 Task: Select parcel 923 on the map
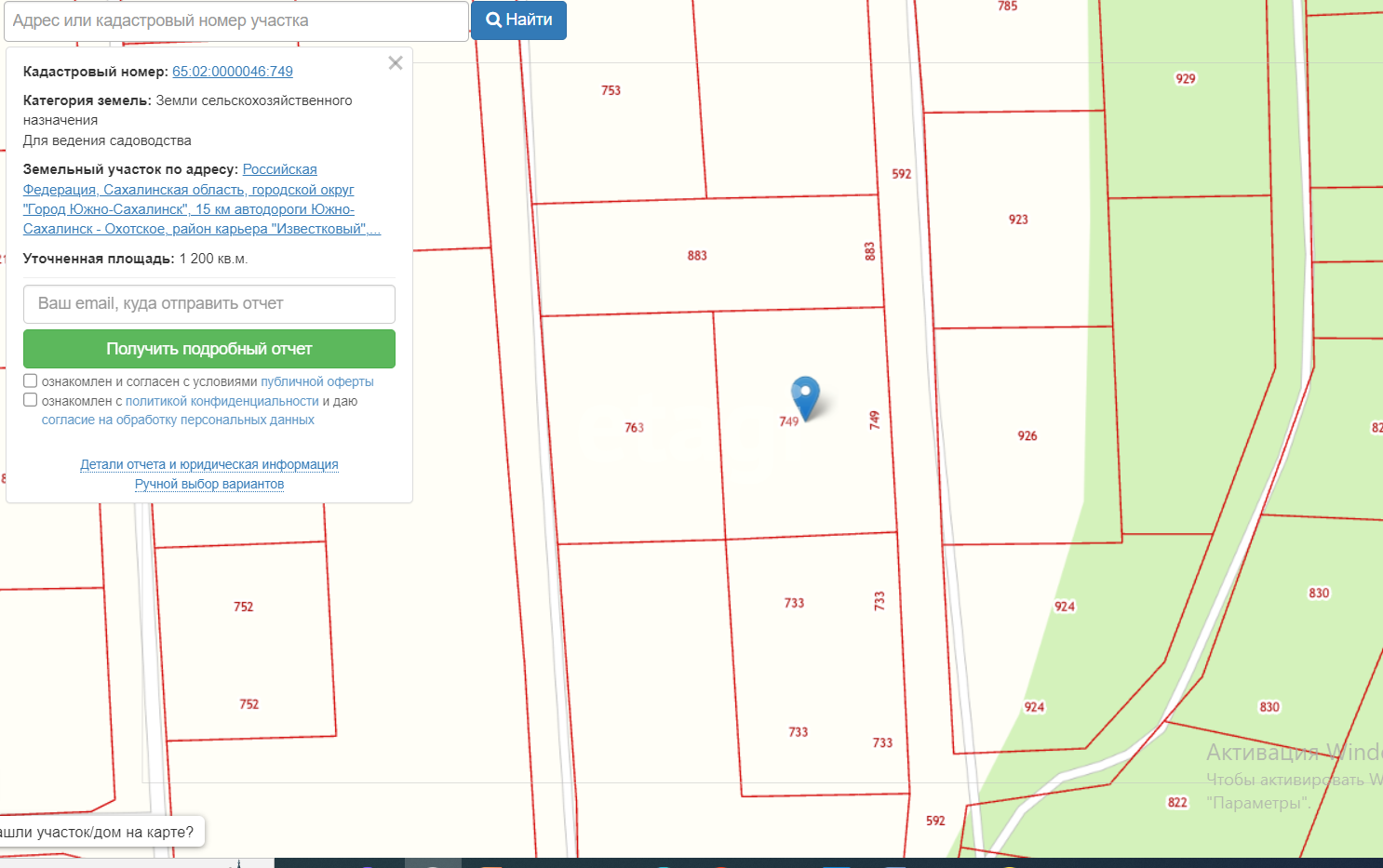pyautogui.click(x=1018, y=220)
